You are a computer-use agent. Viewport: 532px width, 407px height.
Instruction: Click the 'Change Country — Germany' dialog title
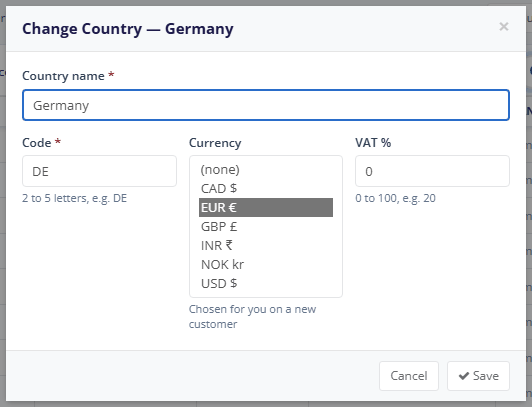click(128, 29)
